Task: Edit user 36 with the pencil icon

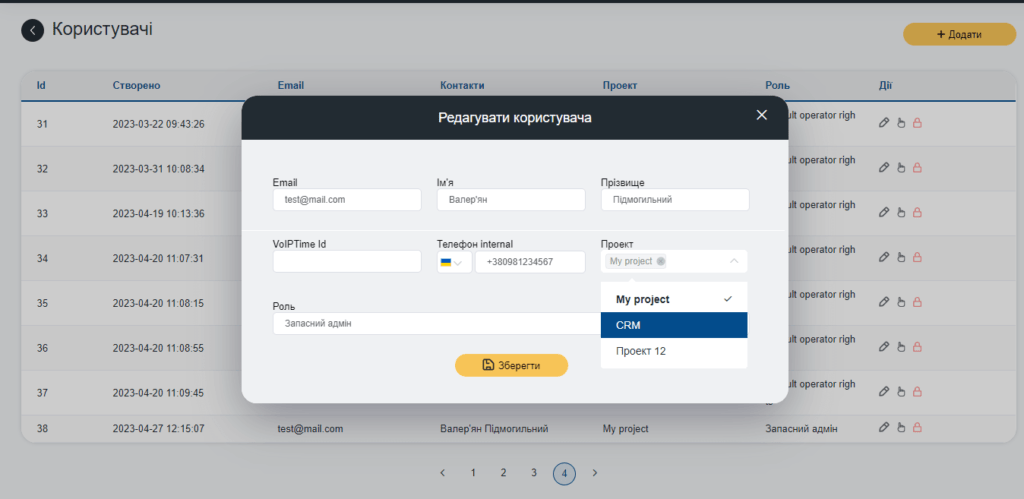Action: (884, 347)
